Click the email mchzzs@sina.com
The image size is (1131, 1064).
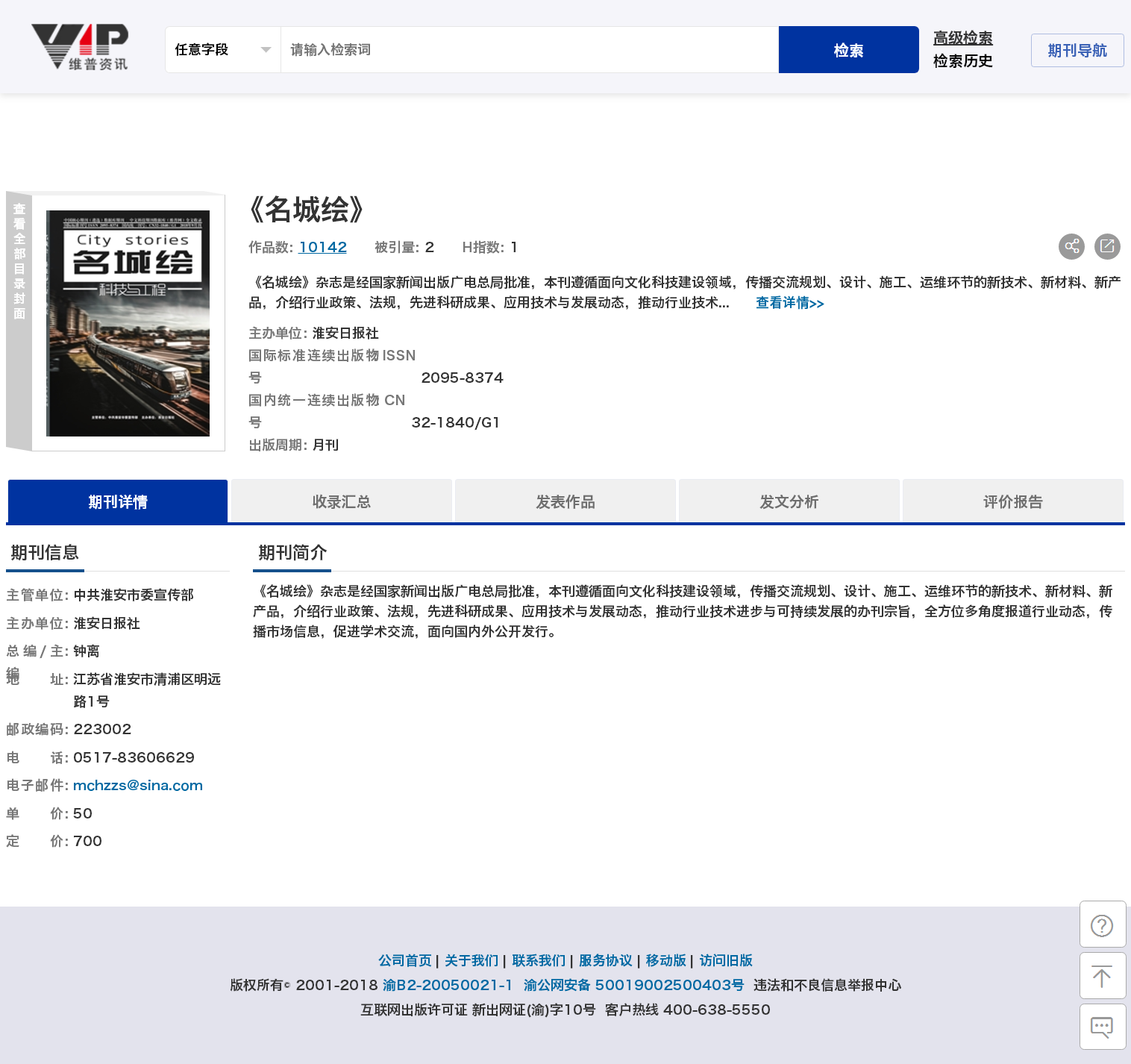(138, 785)
